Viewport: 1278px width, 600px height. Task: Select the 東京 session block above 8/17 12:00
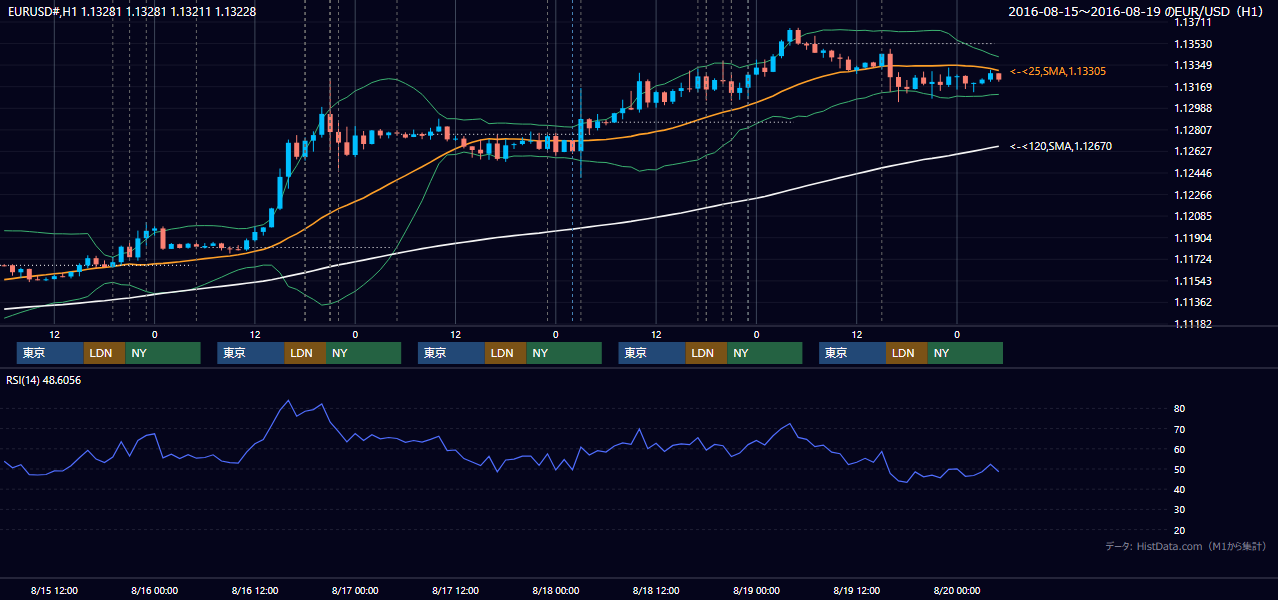tap(451, 353)
